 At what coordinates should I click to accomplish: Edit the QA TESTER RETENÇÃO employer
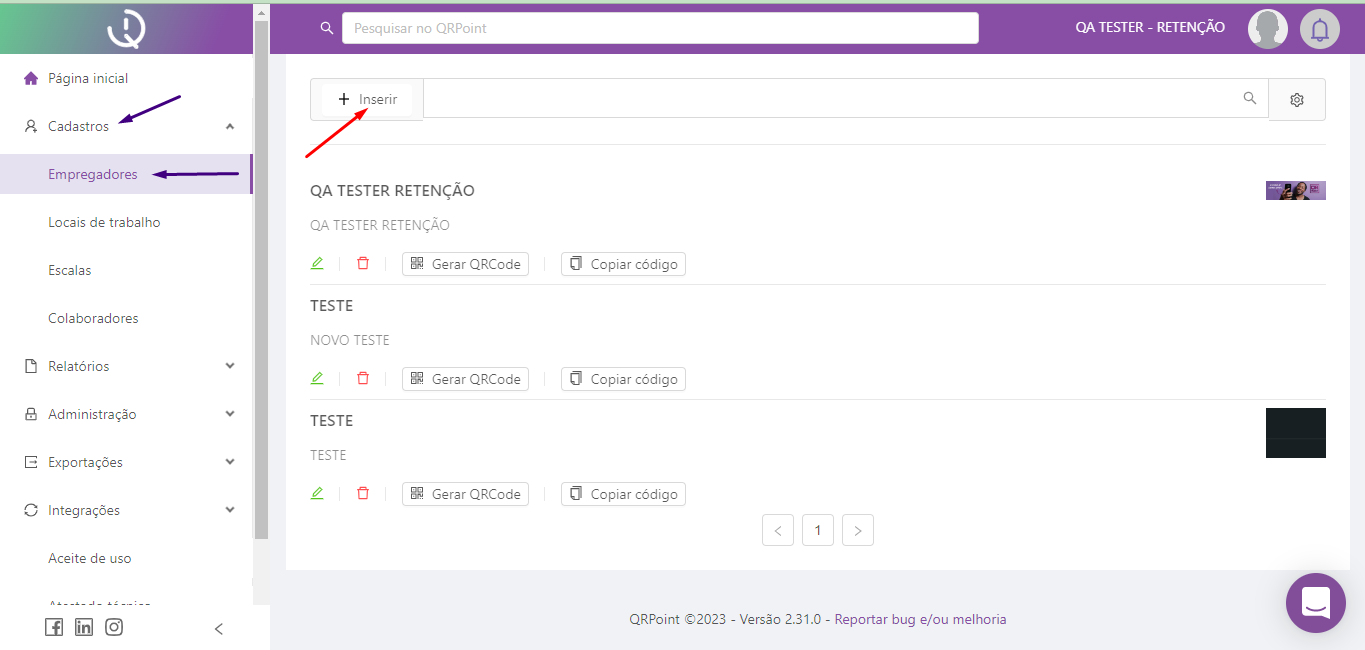(x=317, y=264)
